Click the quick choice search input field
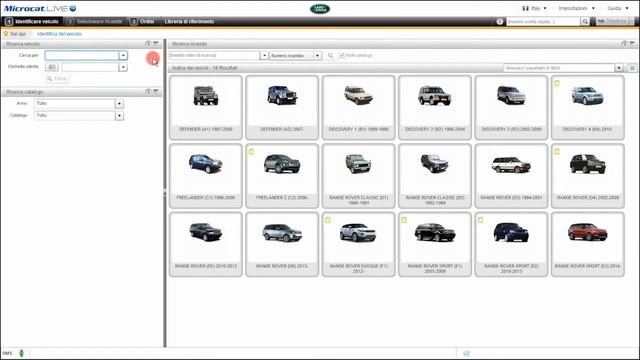This screenshot has height=360, width=640. pos(543,22)
